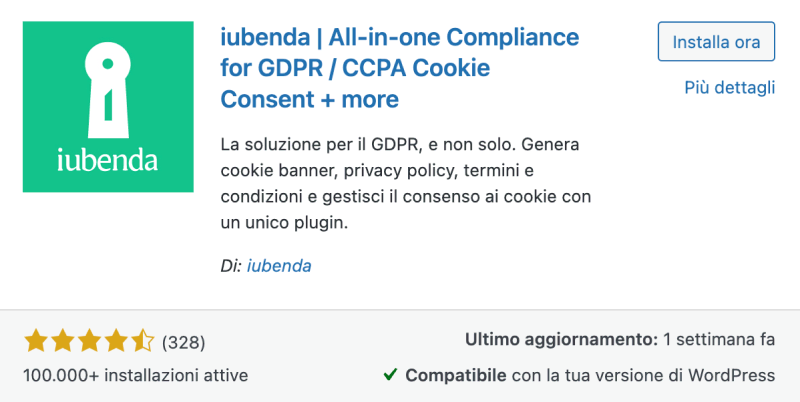Click the first rating star

click(x=36, y=342)
